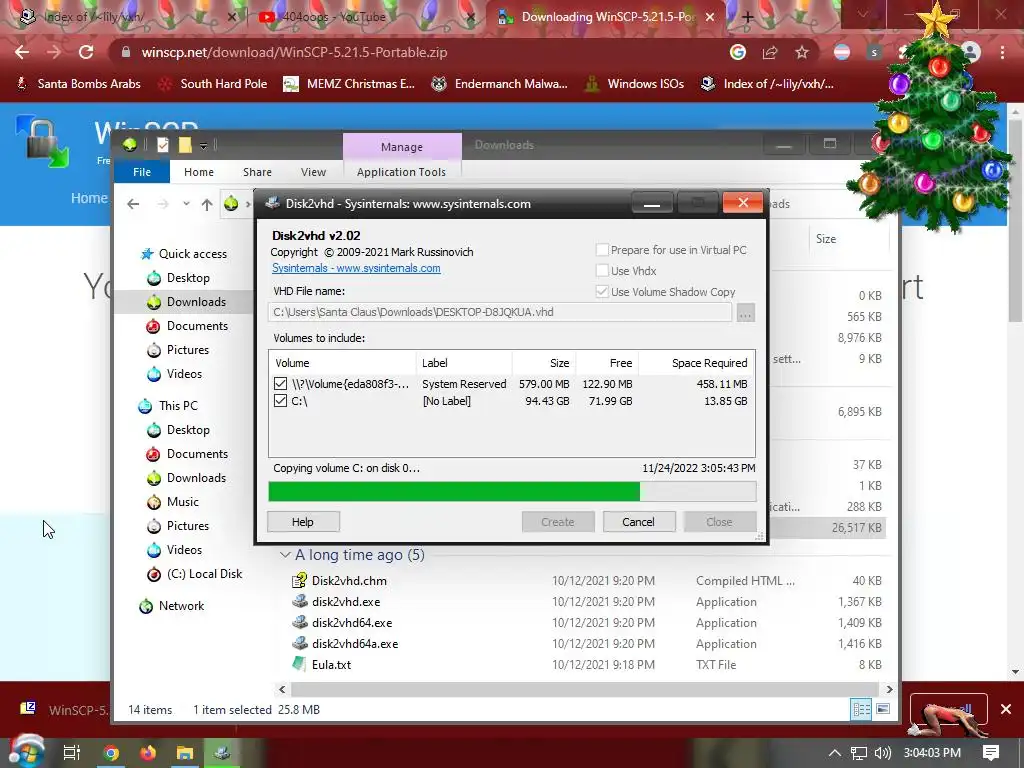Click the Disk2vhd taskbar icon
The width and height of the screenshot is (1024, 768).
pyautogui.click(x=222, y=753)
